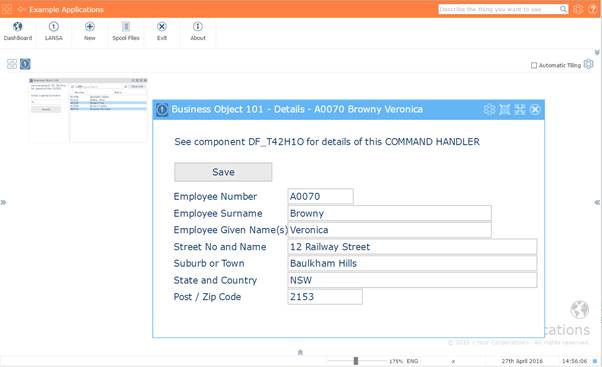Image resolution: width=602 pixels, height=367 pixels.
Task: Click the New toolbar button
Action: [89, 31]
